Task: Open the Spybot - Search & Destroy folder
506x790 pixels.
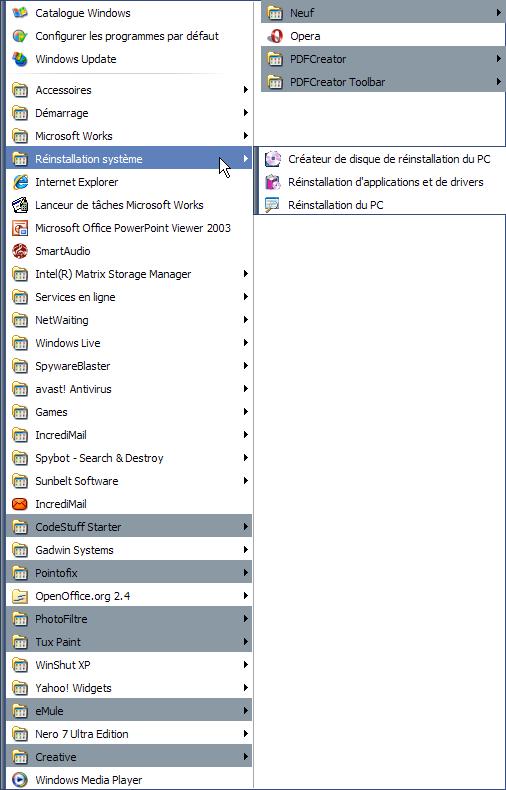Action: pyautogui.click(x=129, y=458)
